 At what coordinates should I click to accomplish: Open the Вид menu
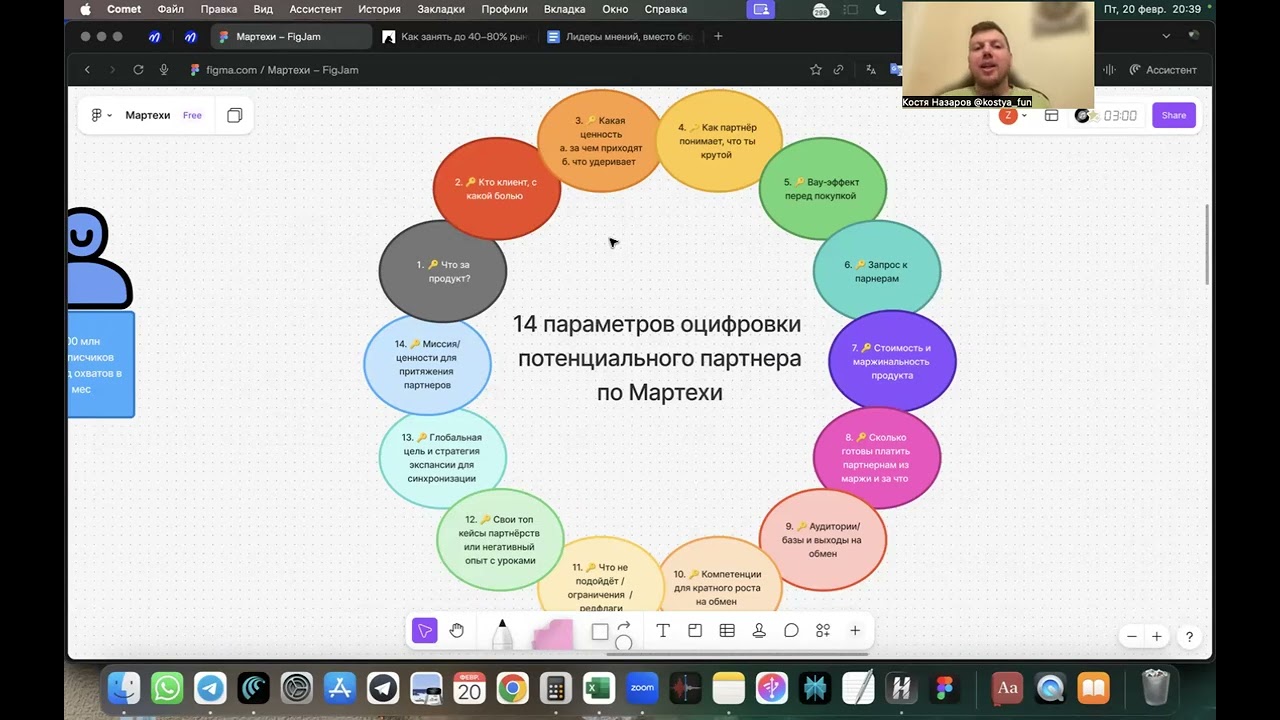pyautogui.click(x=263, y=9)
